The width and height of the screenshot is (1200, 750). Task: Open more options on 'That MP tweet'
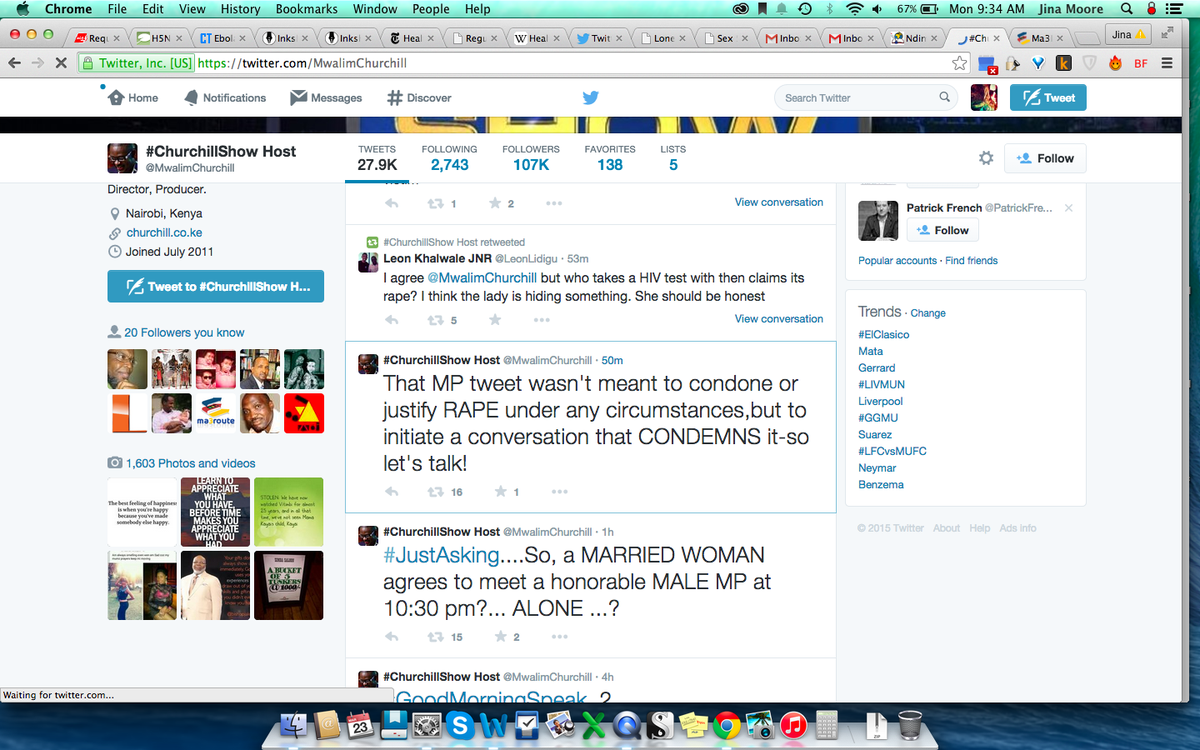(x=558, y=492)
